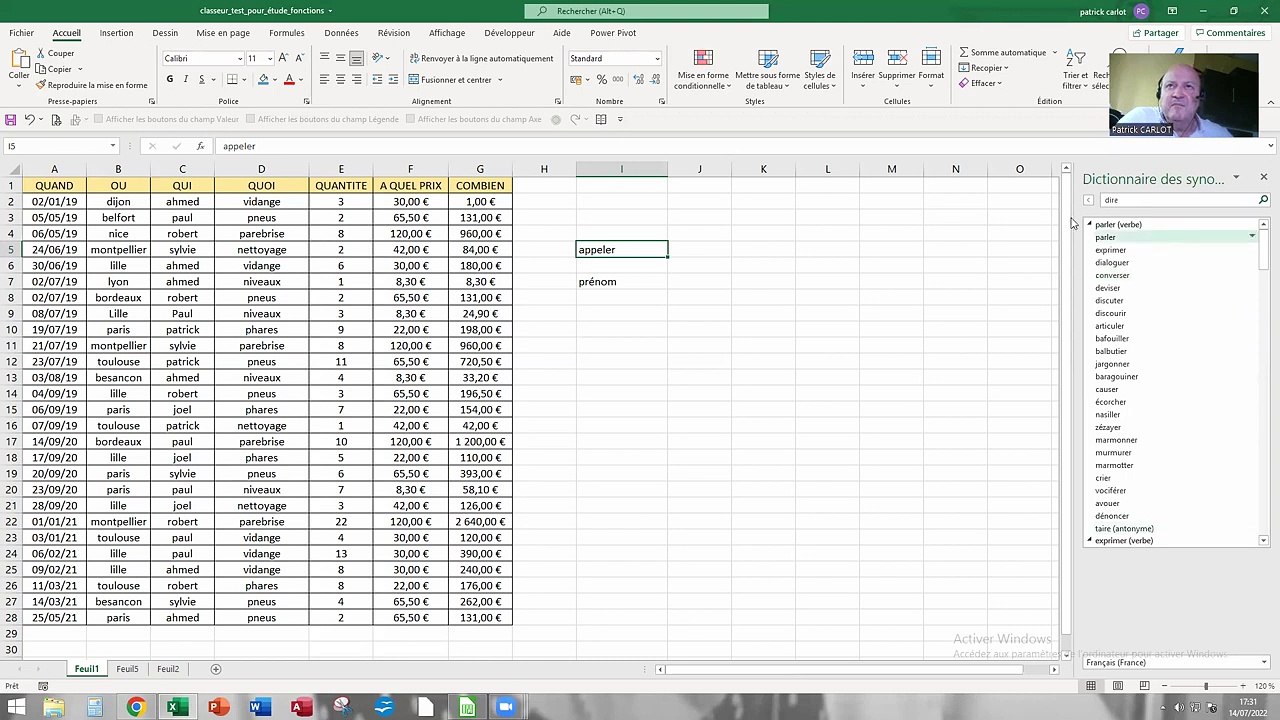This screenshot has width=1280, height=720.
Task: Apply underline S formatting
Action: point(201,79)
